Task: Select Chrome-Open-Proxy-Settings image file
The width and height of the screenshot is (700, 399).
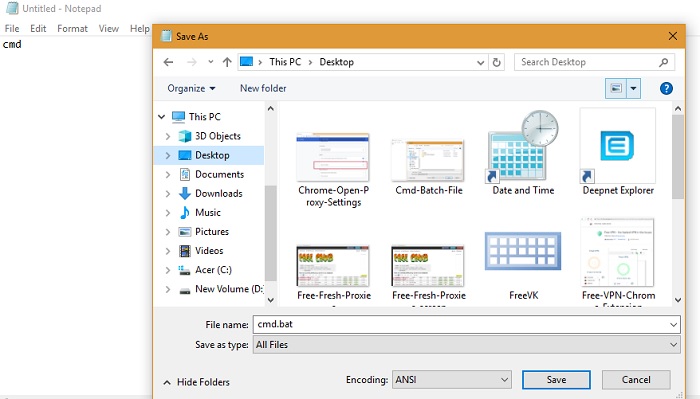Action: click(x=333, y=170)
